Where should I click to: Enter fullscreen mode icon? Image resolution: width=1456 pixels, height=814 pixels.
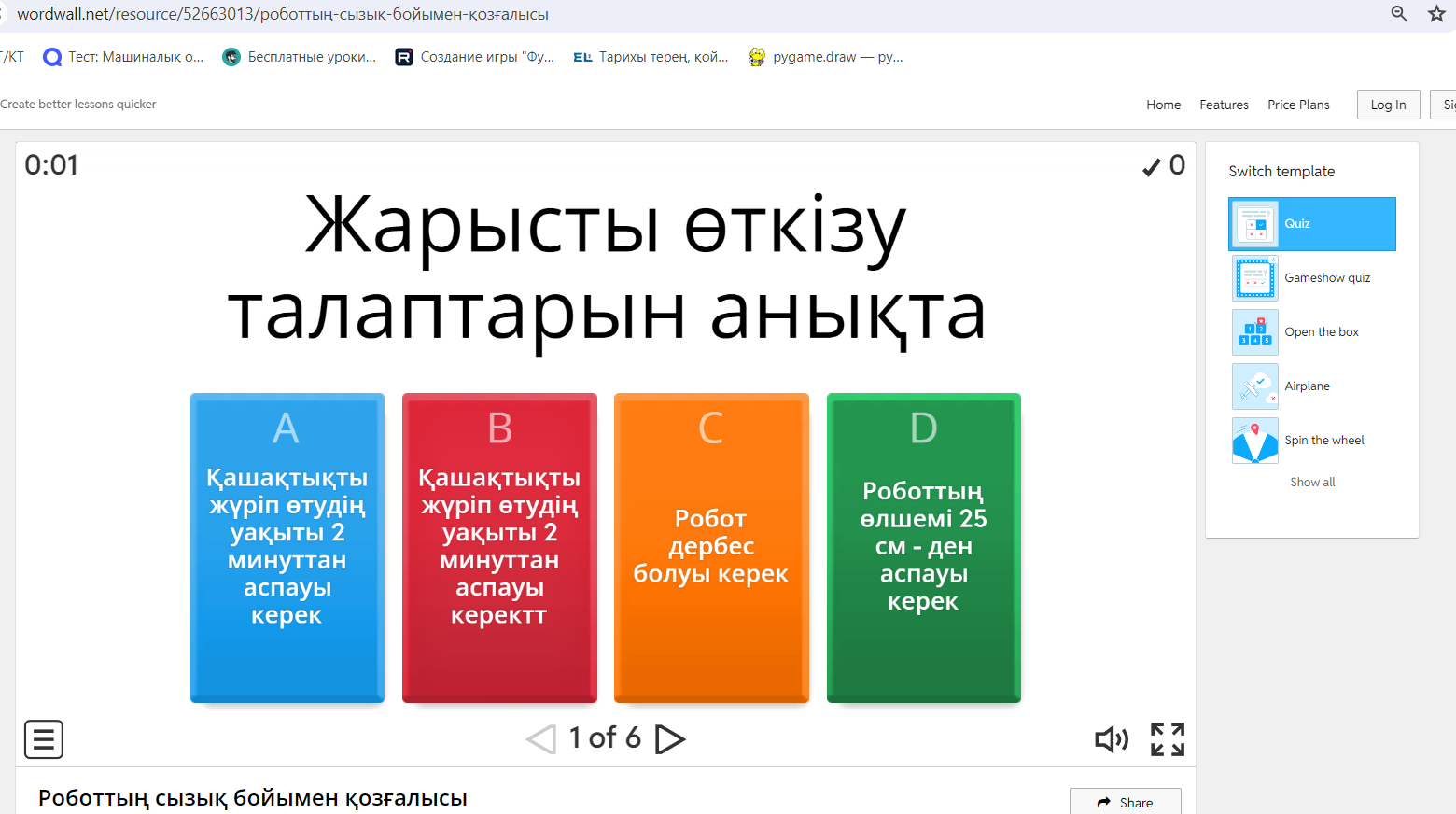pos(1168,739)
